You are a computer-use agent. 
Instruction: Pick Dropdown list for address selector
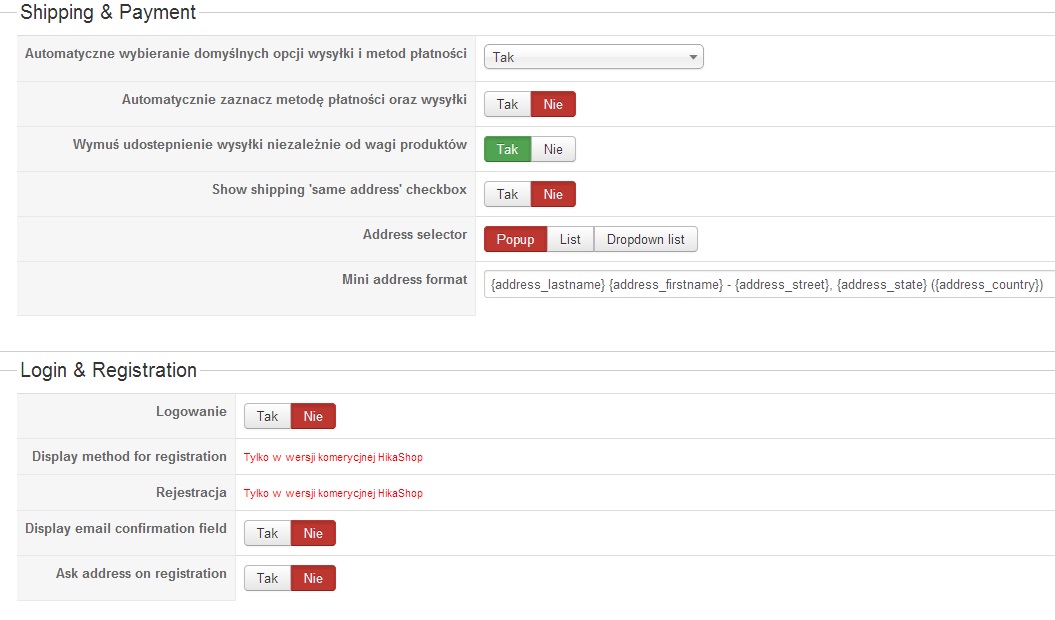(645, 240)
